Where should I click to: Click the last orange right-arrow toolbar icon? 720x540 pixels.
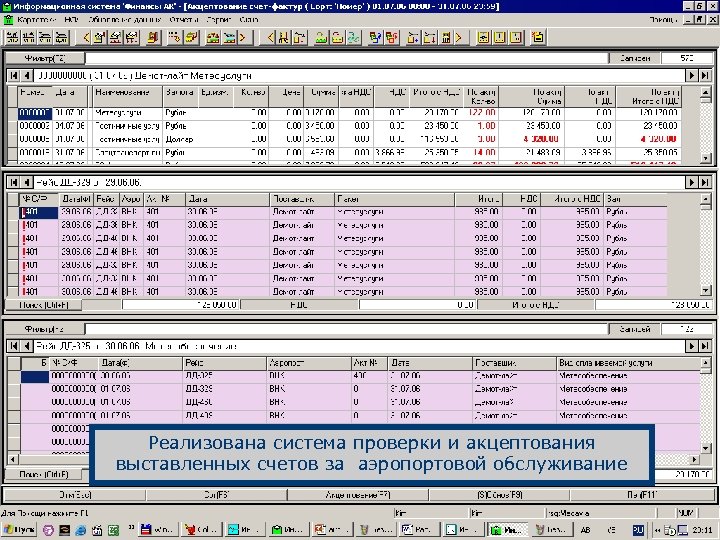tap(458, 37)
